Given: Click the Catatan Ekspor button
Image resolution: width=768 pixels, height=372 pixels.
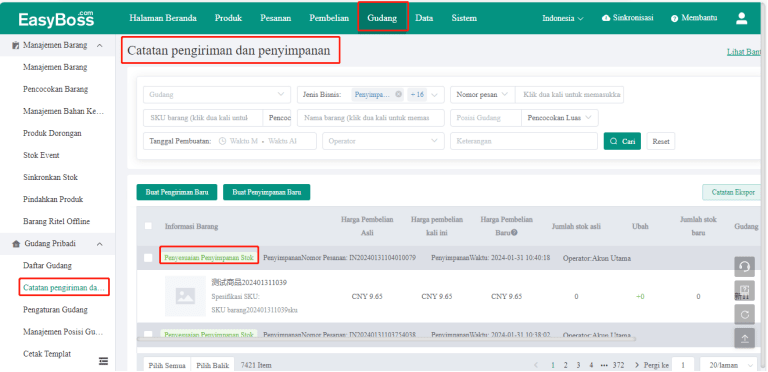Looking at the screenshot, I should pyautogui.click(x=733, y=192).
